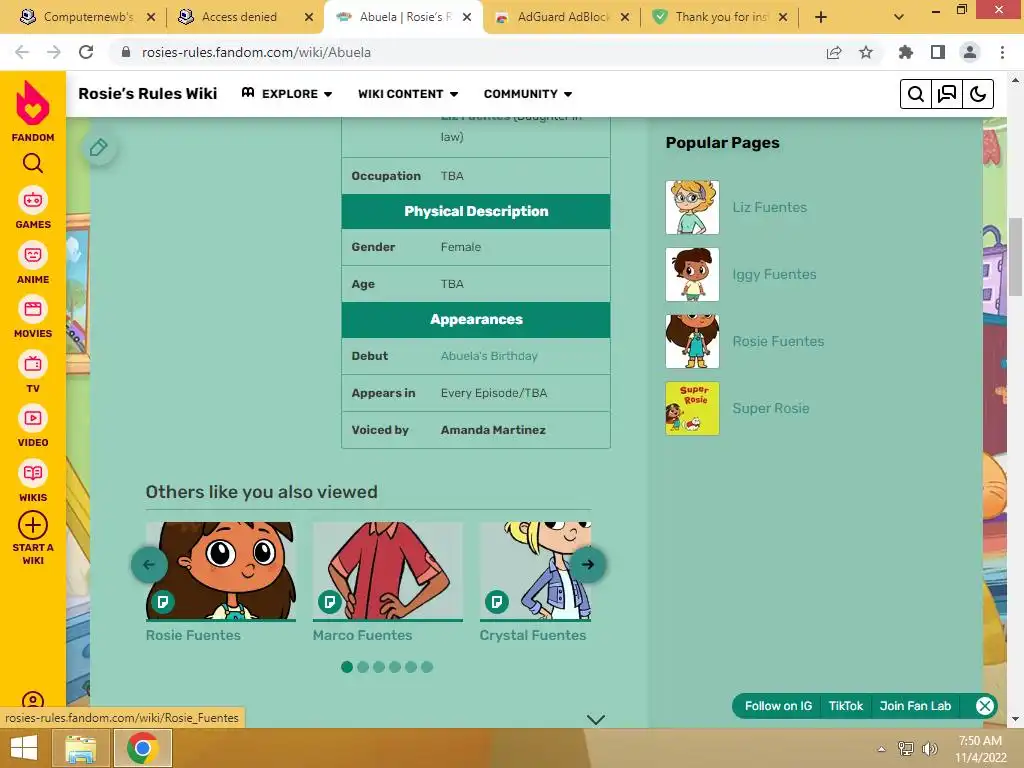Screen dimensions: 1024x768
Task: Share this page icon in address bar
Action: 834,52
